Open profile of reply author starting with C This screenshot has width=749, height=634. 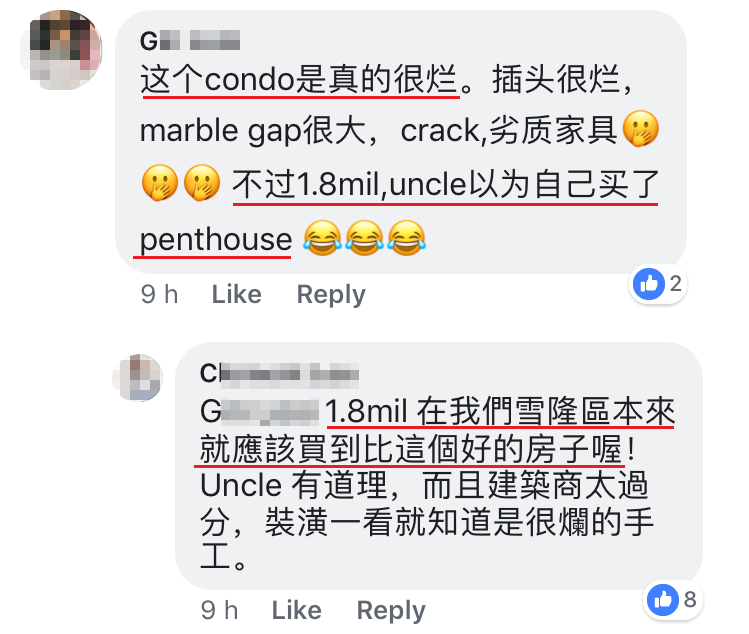279,373
